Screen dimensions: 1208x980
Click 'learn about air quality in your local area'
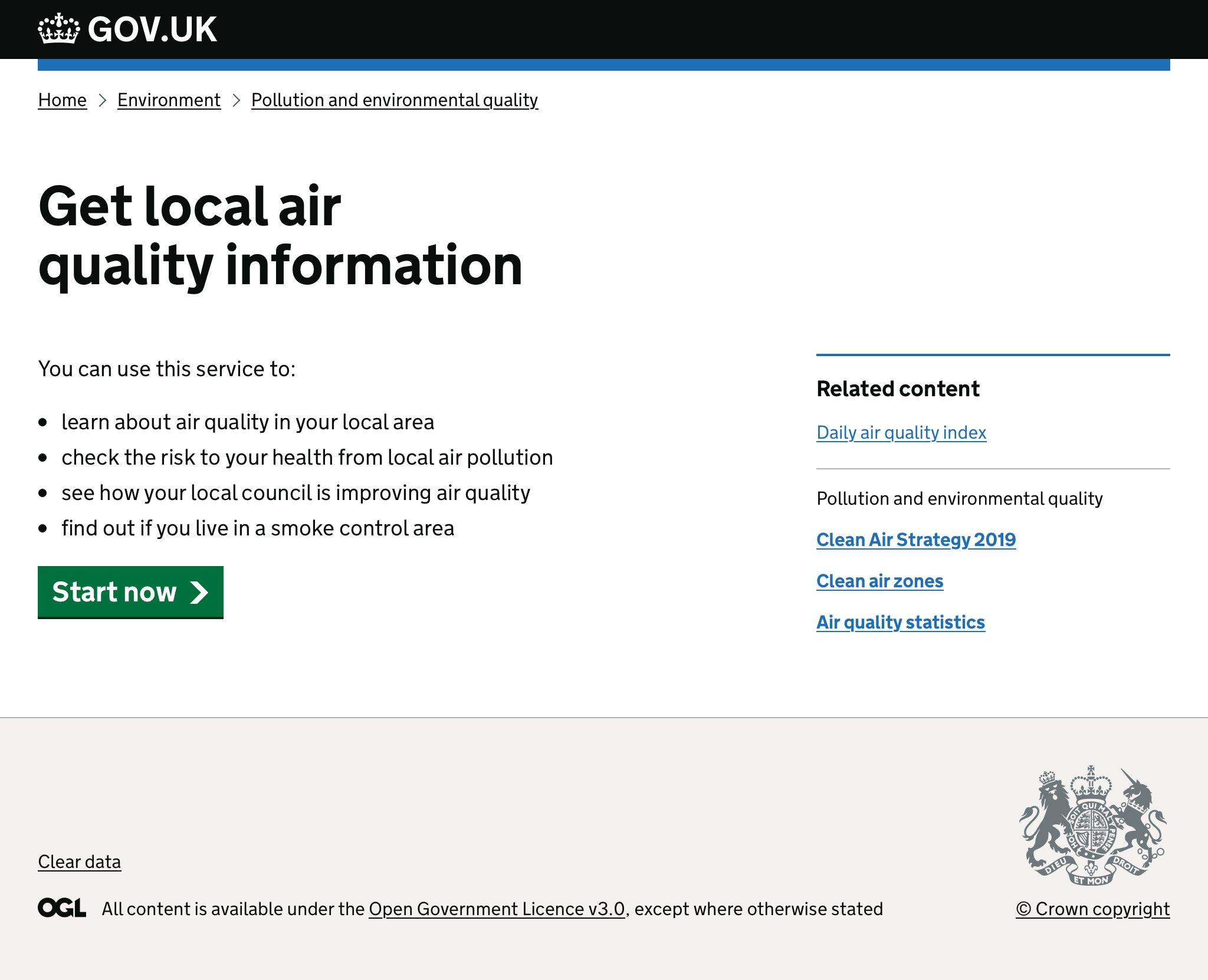pyautogui.click(x=248, y=422)
